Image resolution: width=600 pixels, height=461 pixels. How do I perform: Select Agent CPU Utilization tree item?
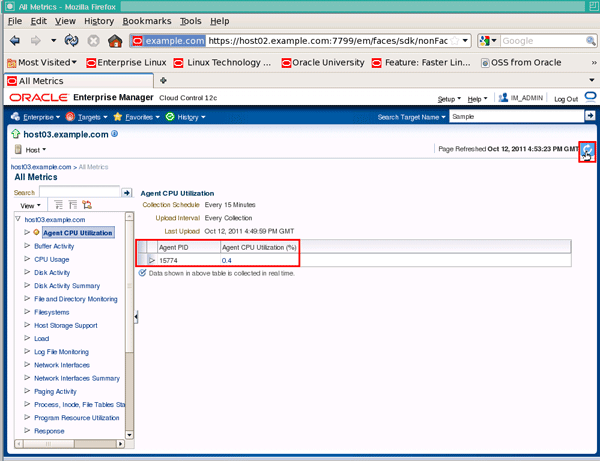(78, 233)
